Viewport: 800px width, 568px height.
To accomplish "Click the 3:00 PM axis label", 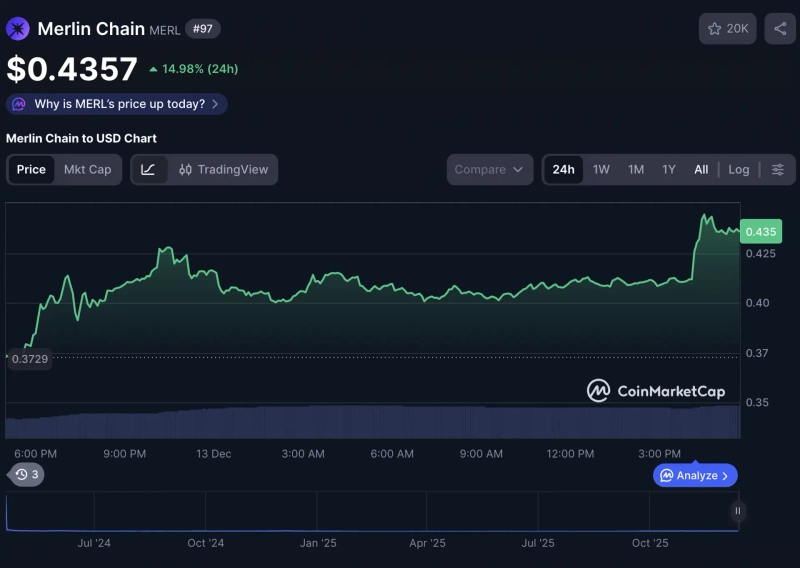I will click(659, 454).
